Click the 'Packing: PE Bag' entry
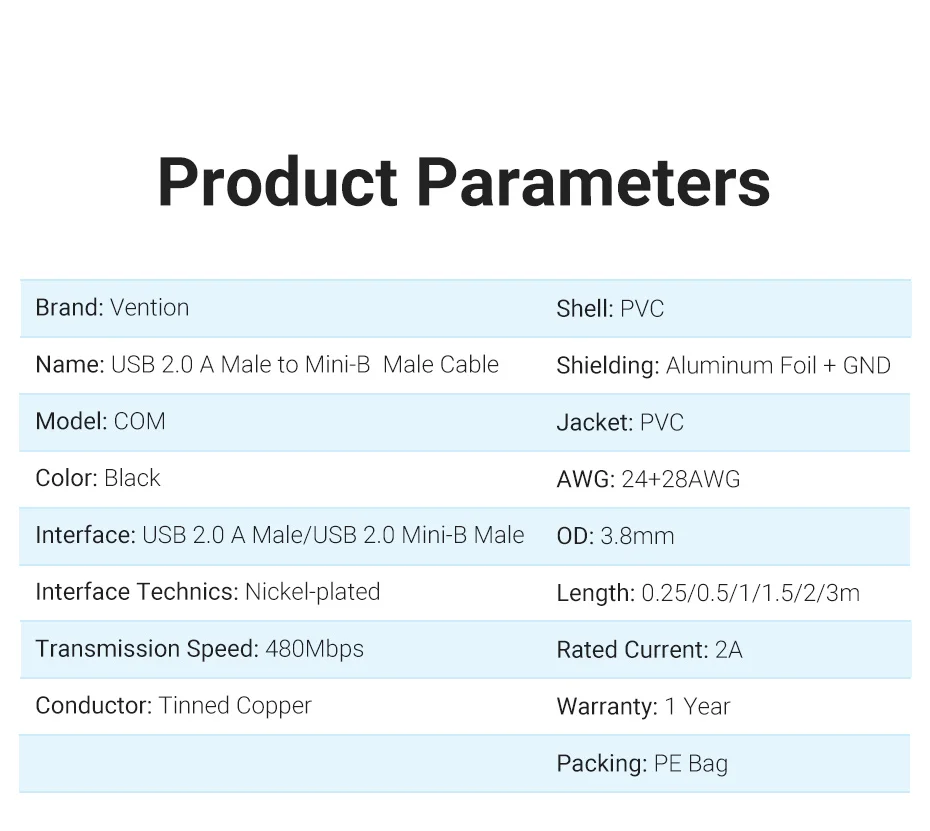This screenshot has width=930, height=831. (642, 764)
